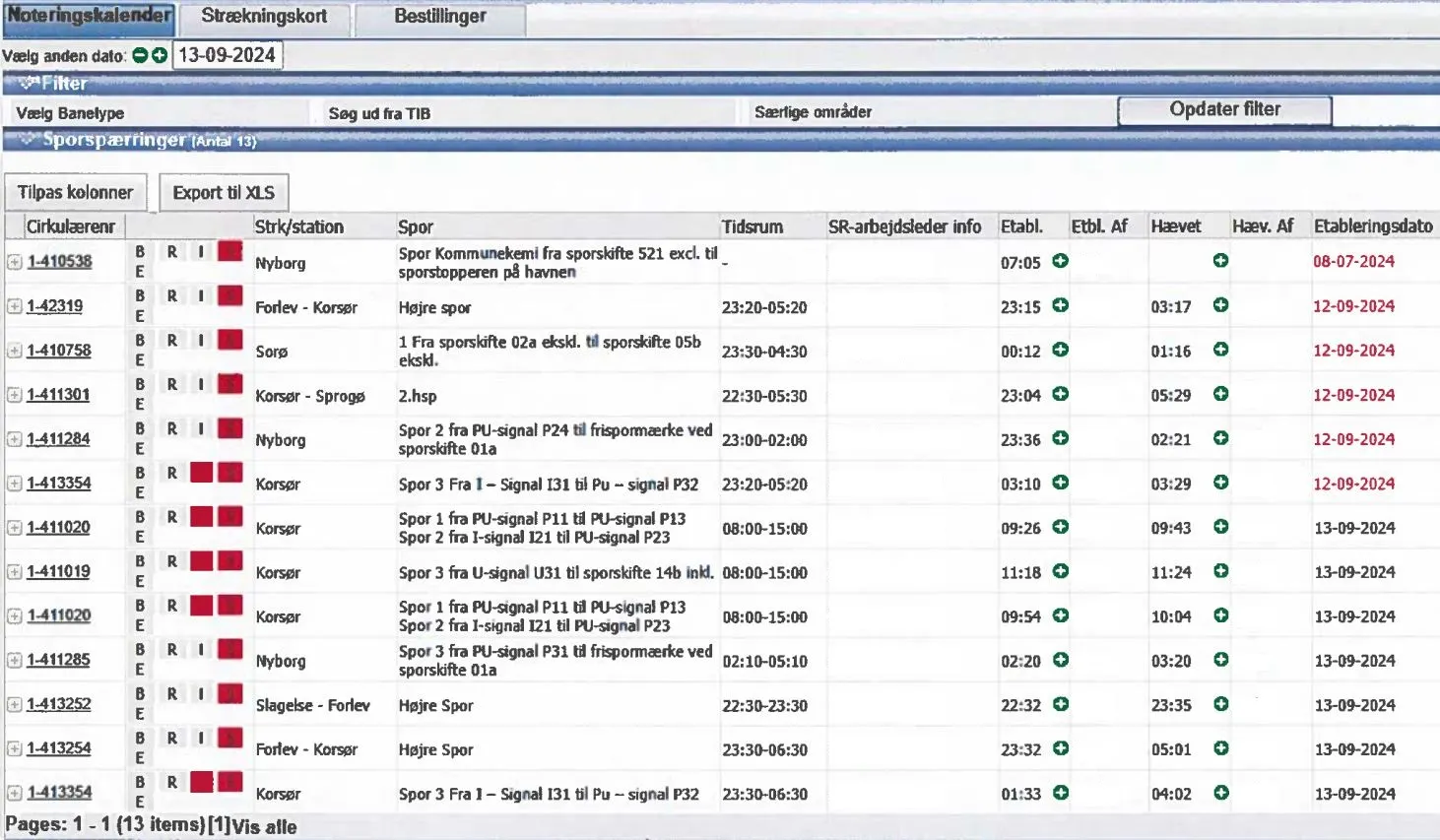Open the Tilpas kolonner column settings
Screen dimensions: 1440x840
click(75, 193)
